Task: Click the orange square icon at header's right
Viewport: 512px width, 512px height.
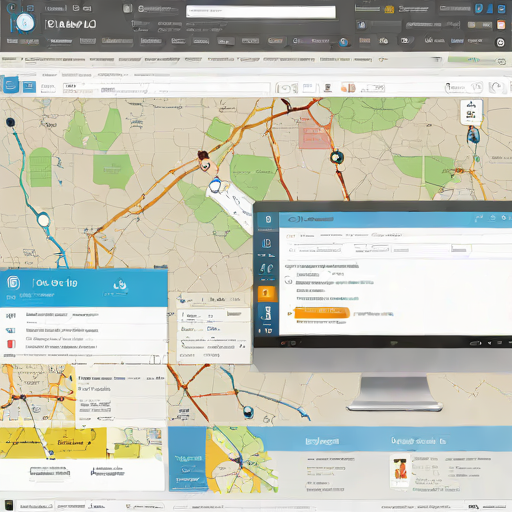Action: [x=501, y=25]
